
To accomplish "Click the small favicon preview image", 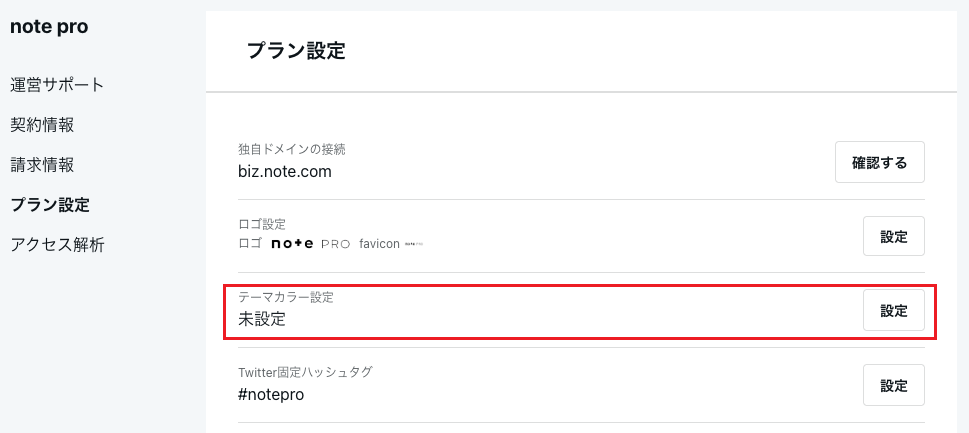I will 414,244.
